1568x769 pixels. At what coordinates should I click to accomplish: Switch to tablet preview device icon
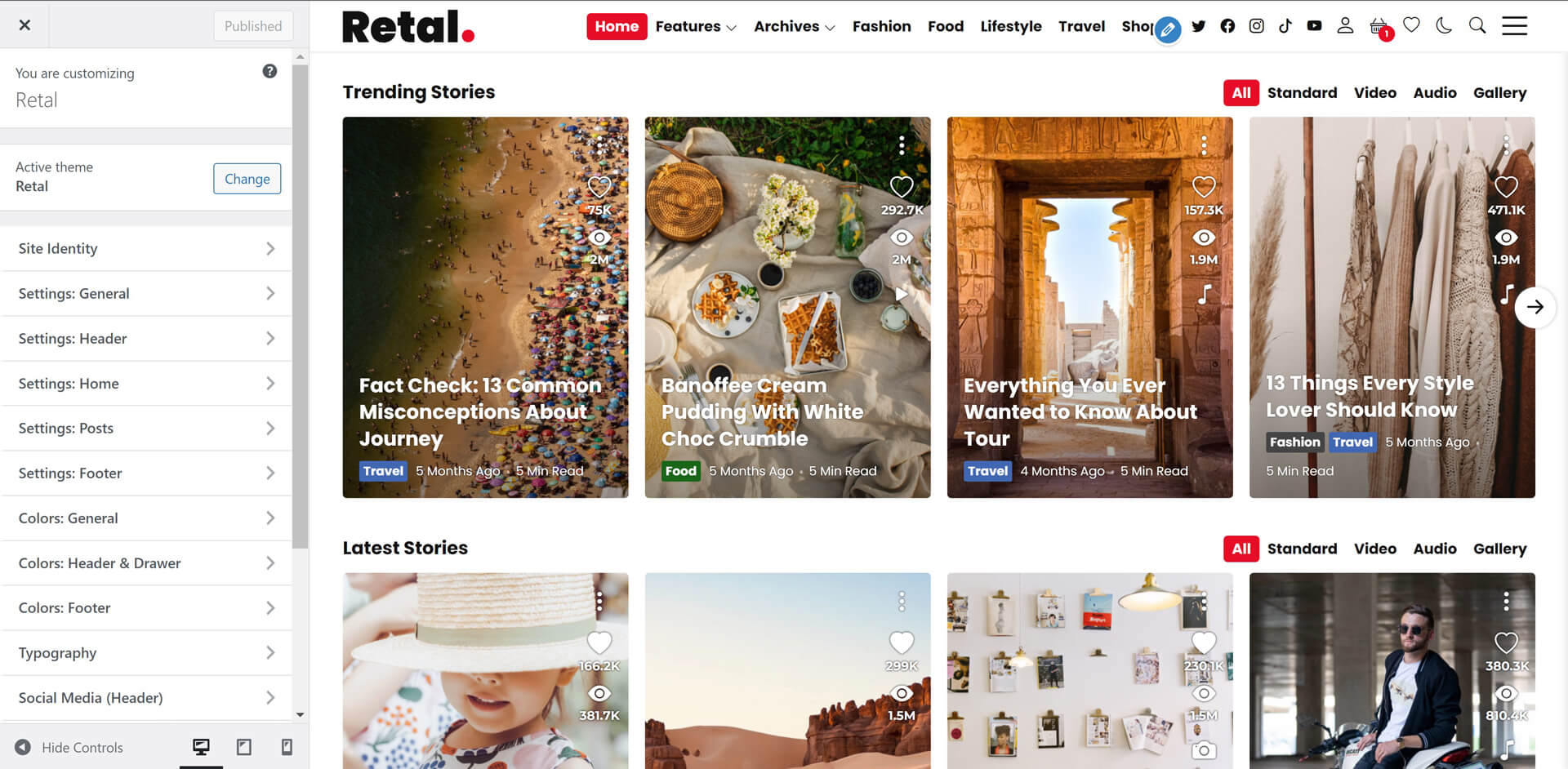pyautogui.click(x=243, y=747)
